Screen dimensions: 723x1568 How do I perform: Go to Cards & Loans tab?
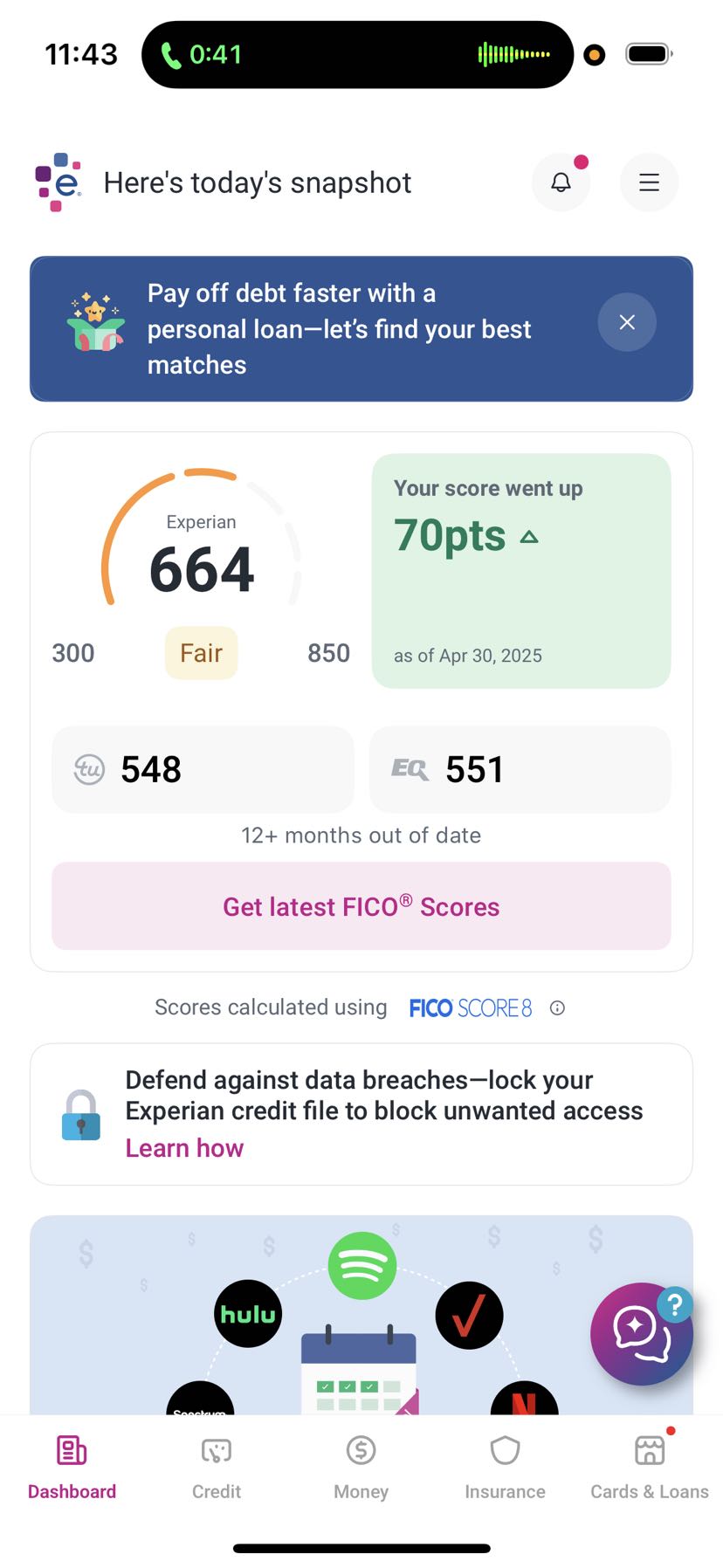[649, 1467]
